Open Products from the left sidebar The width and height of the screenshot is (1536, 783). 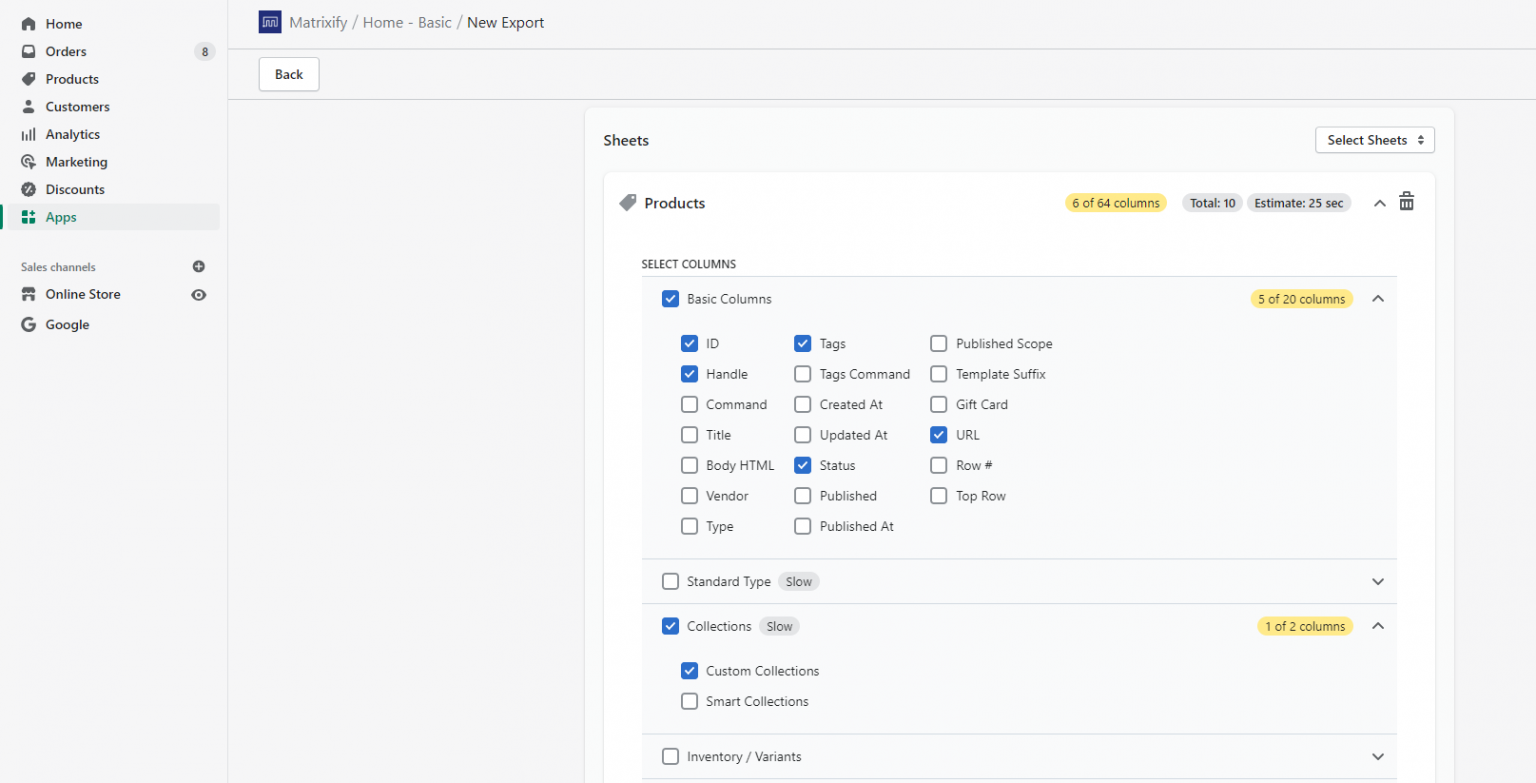[70, 79]
